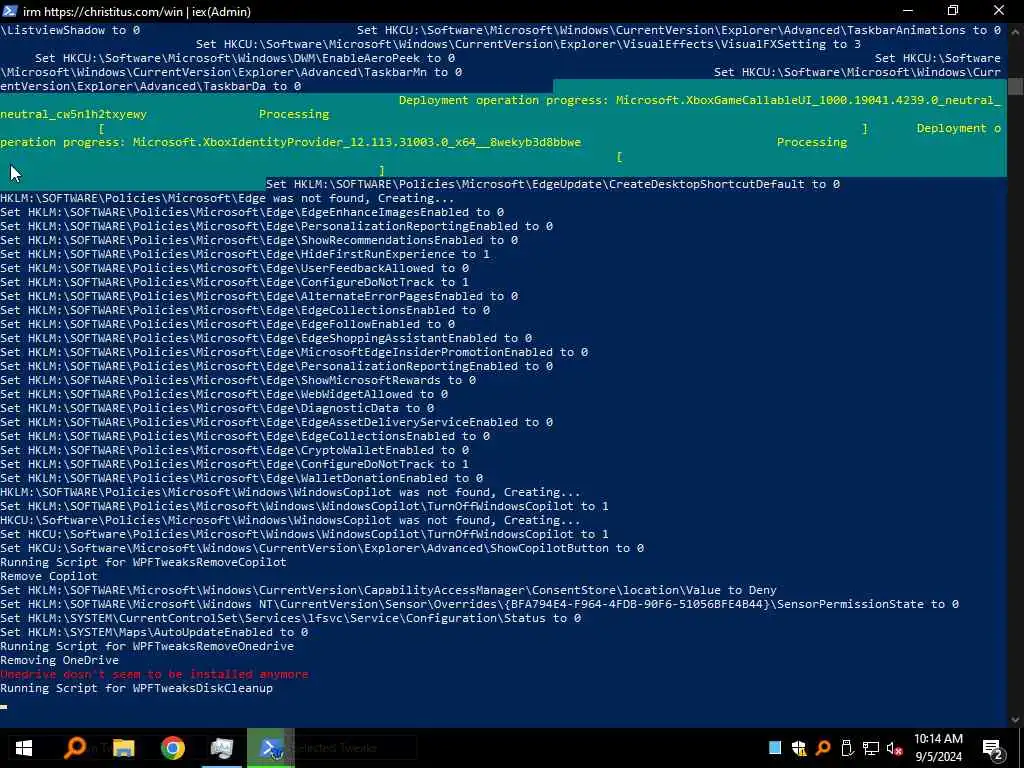Click the window title 'irm https://christitus.com/win'

(136, 12)
